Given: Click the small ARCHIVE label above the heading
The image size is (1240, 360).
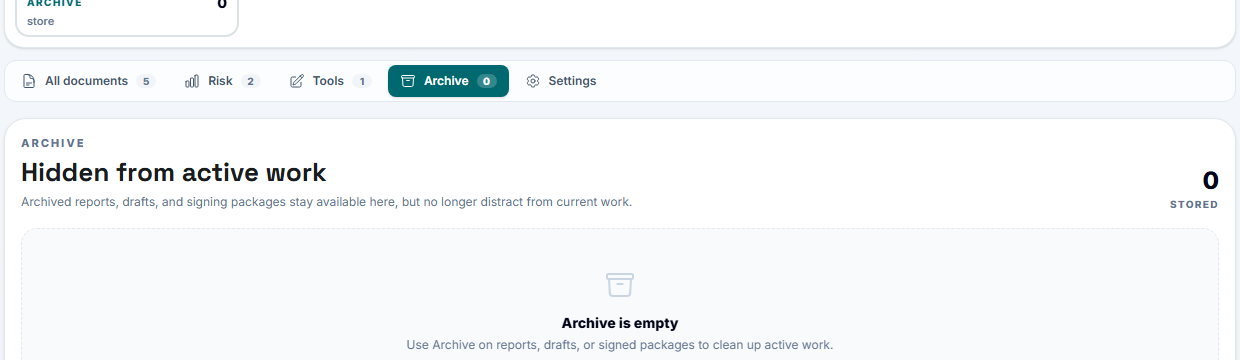Looking at the screenshot, I should click(x=53, y=144).
